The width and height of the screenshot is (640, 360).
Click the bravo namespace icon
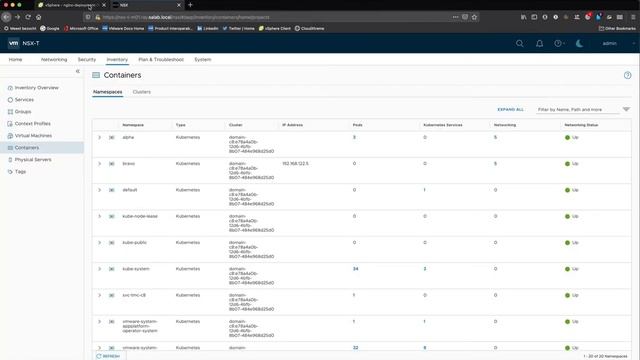click(111, 164)
